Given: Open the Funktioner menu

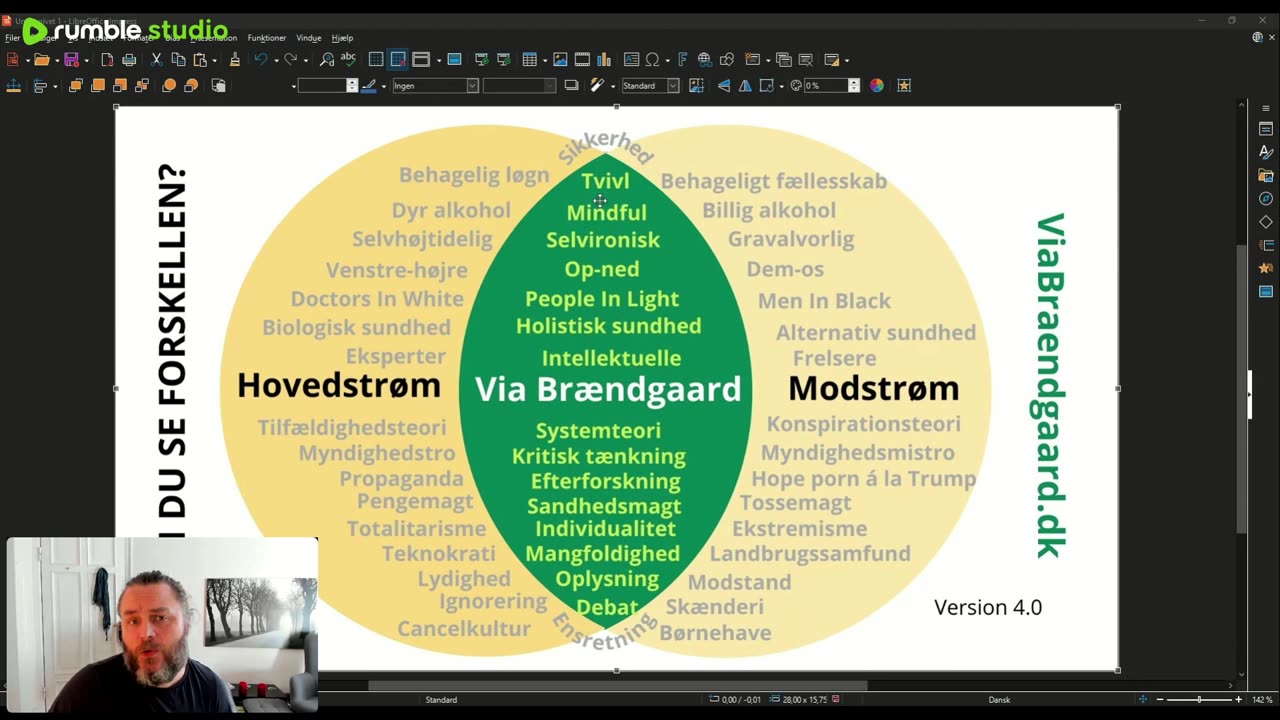Looking at the screenshot, I should (267, 38).
